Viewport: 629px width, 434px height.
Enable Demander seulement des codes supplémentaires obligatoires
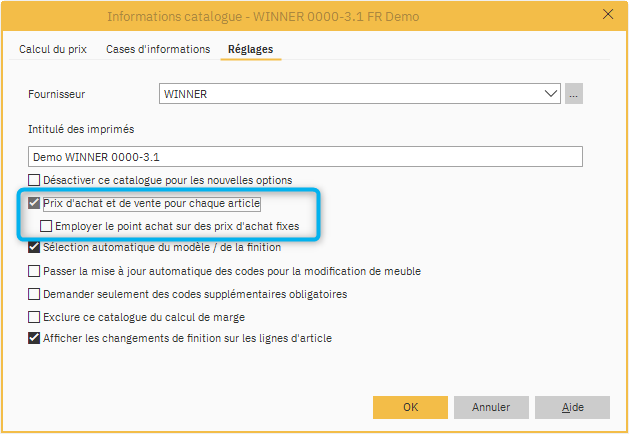(x=35, y=294)
